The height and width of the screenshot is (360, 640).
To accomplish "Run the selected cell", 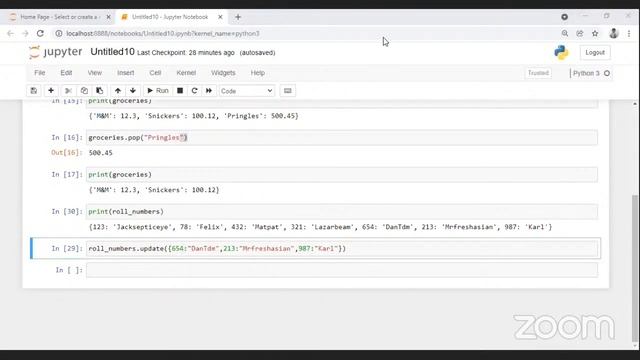I will [x=158, y=91].
